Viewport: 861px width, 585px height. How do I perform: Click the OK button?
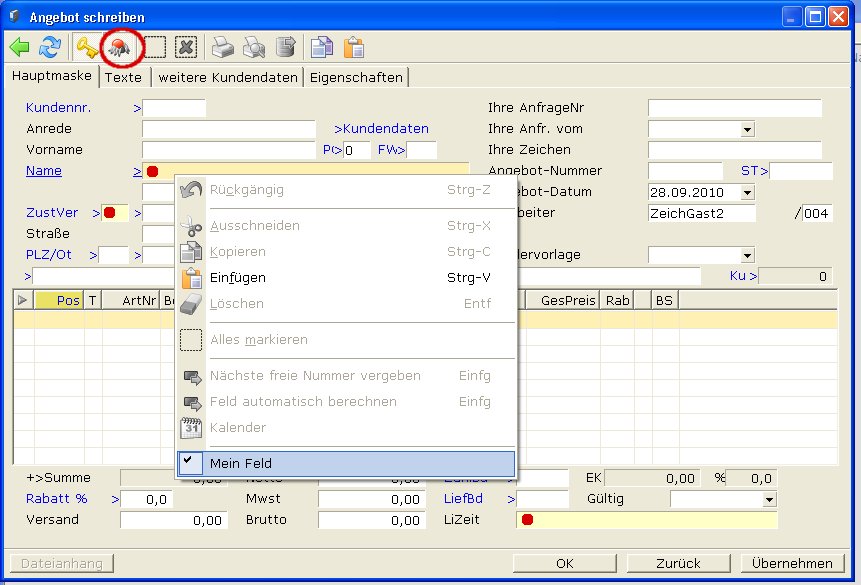(x=566, y=564)
